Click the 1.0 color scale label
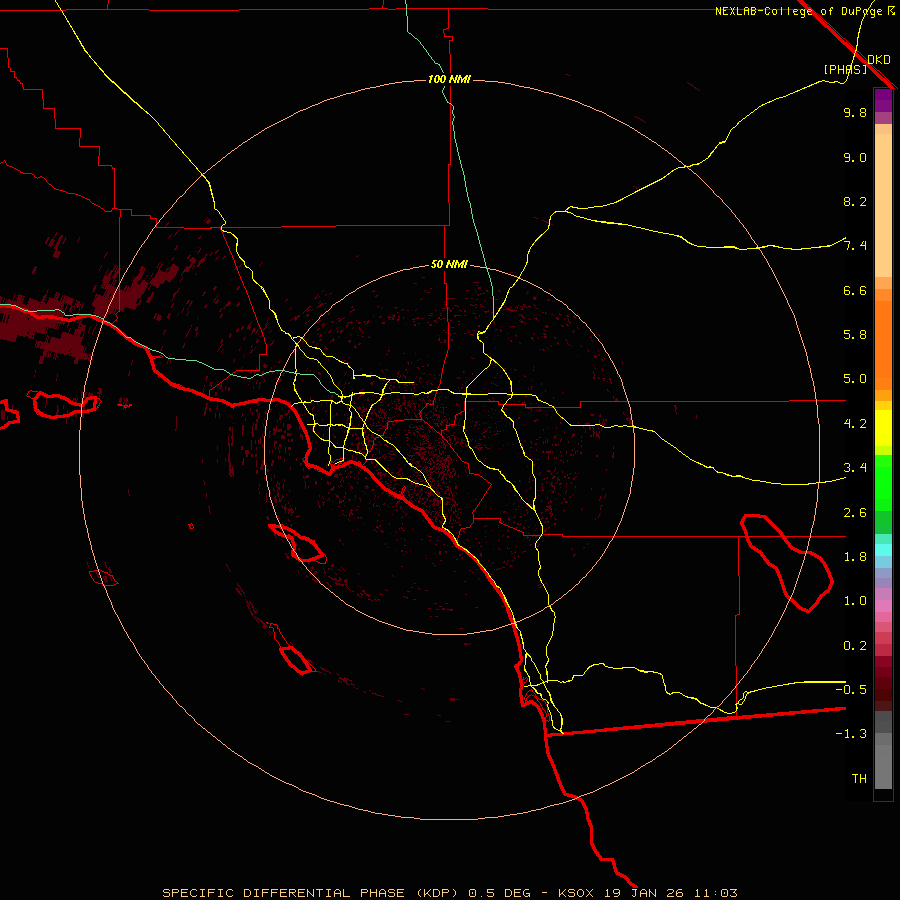The height and width of the screenshot is (900, 900). click(x=855, y=601)
